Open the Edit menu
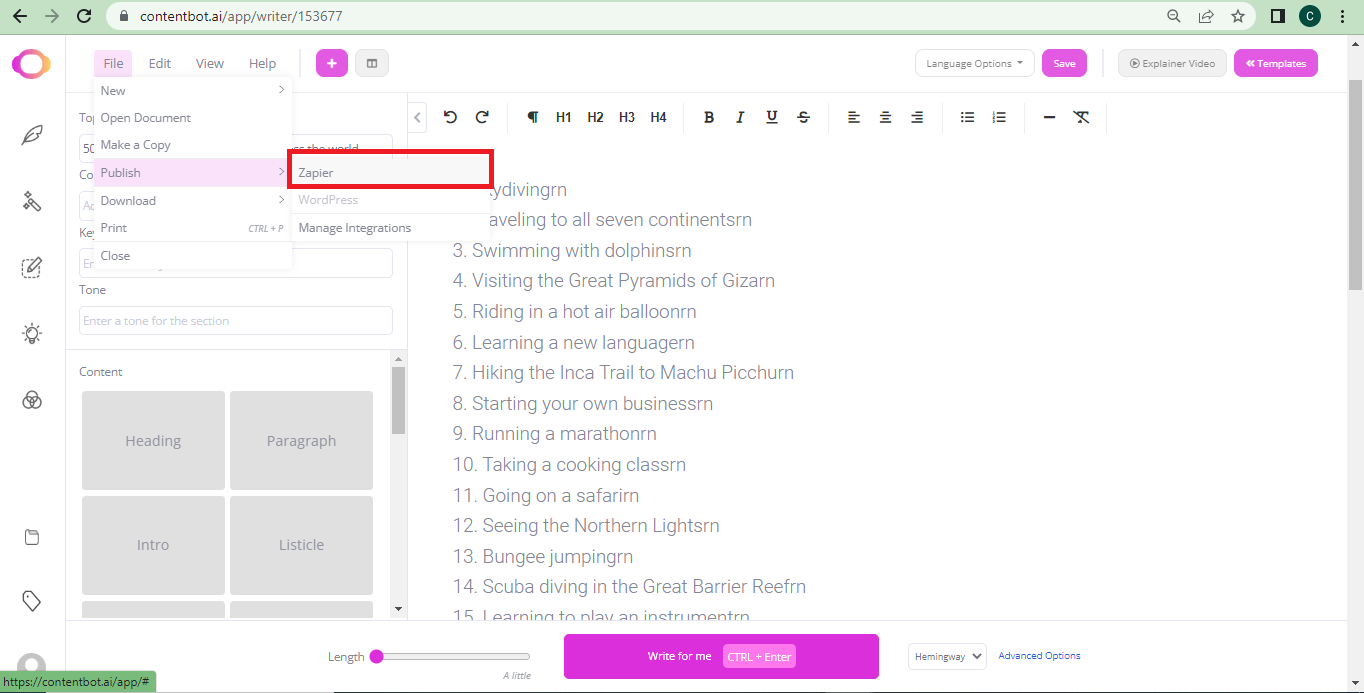The image size is (1364, 693). click(159, 62)
